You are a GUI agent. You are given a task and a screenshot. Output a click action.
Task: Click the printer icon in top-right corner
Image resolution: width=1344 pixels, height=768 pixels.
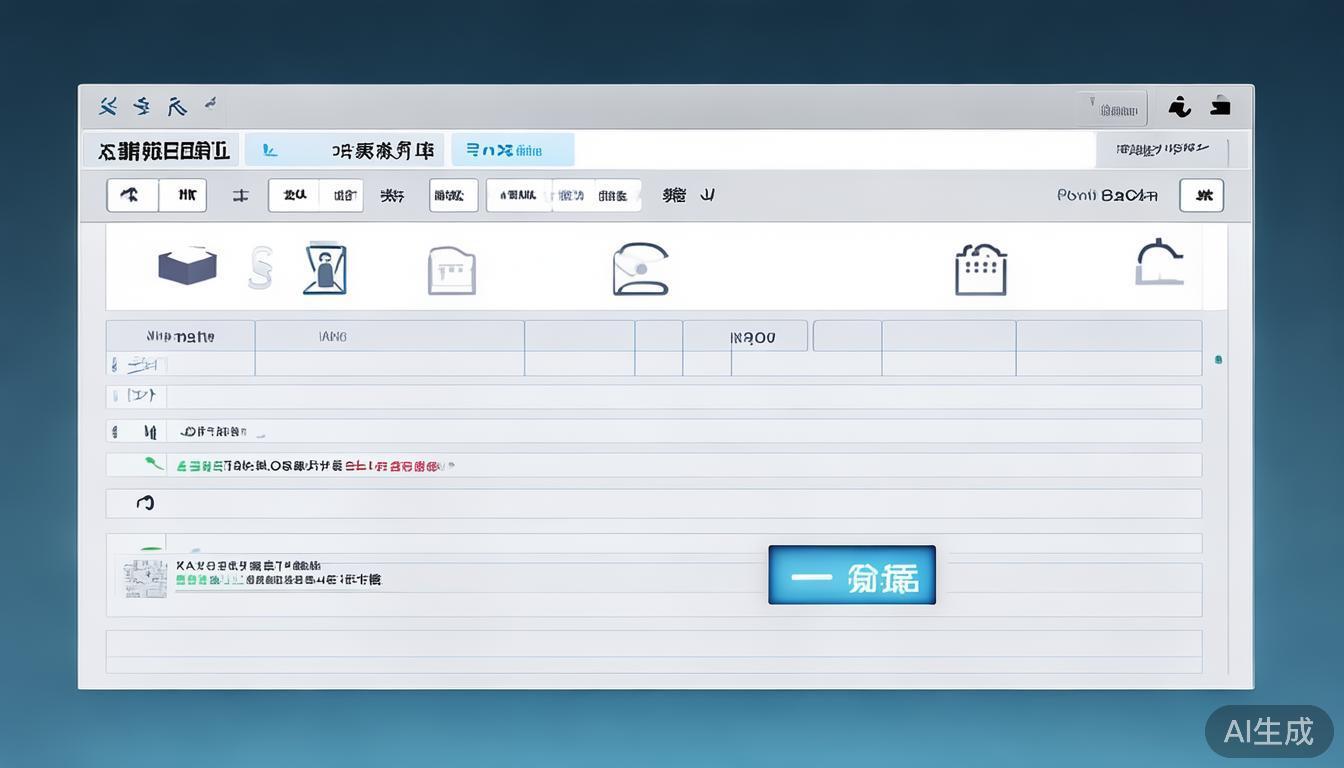tap(1221, 105)
